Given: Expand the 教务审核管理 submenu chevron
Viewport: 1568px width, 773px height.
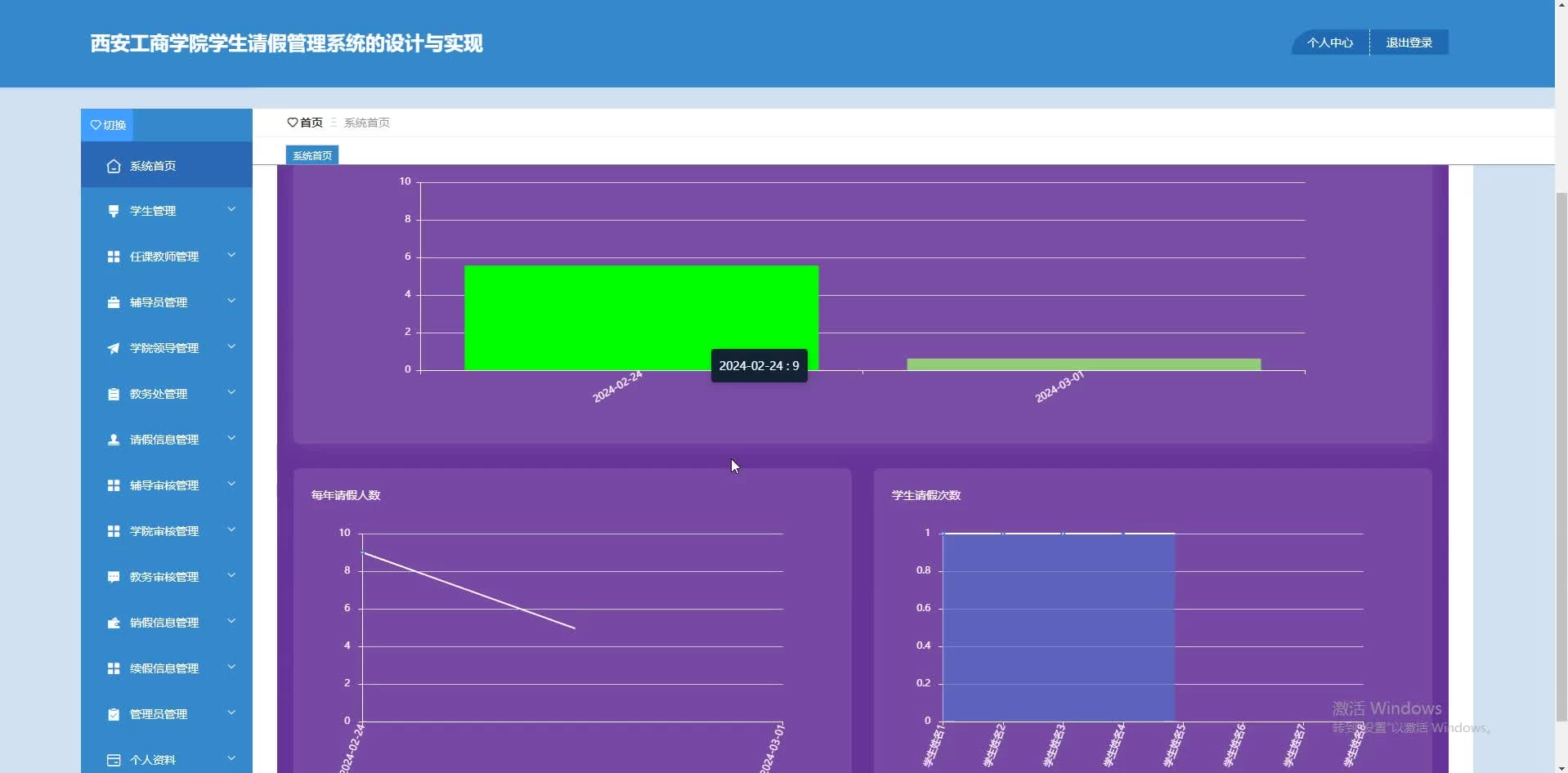Looking at the screenshot, I should tap(231, 576).
